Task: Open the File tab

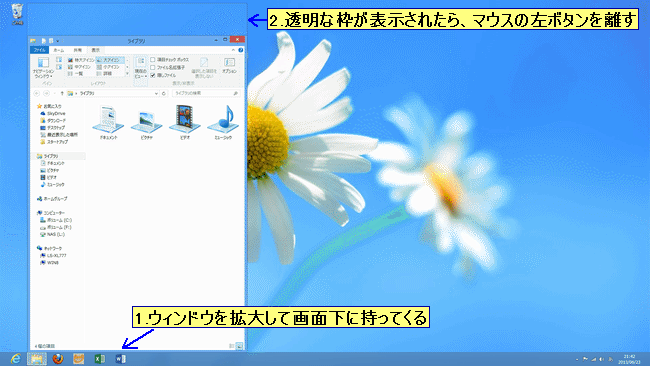Action: pyautogui.click(x=39, y=50)
